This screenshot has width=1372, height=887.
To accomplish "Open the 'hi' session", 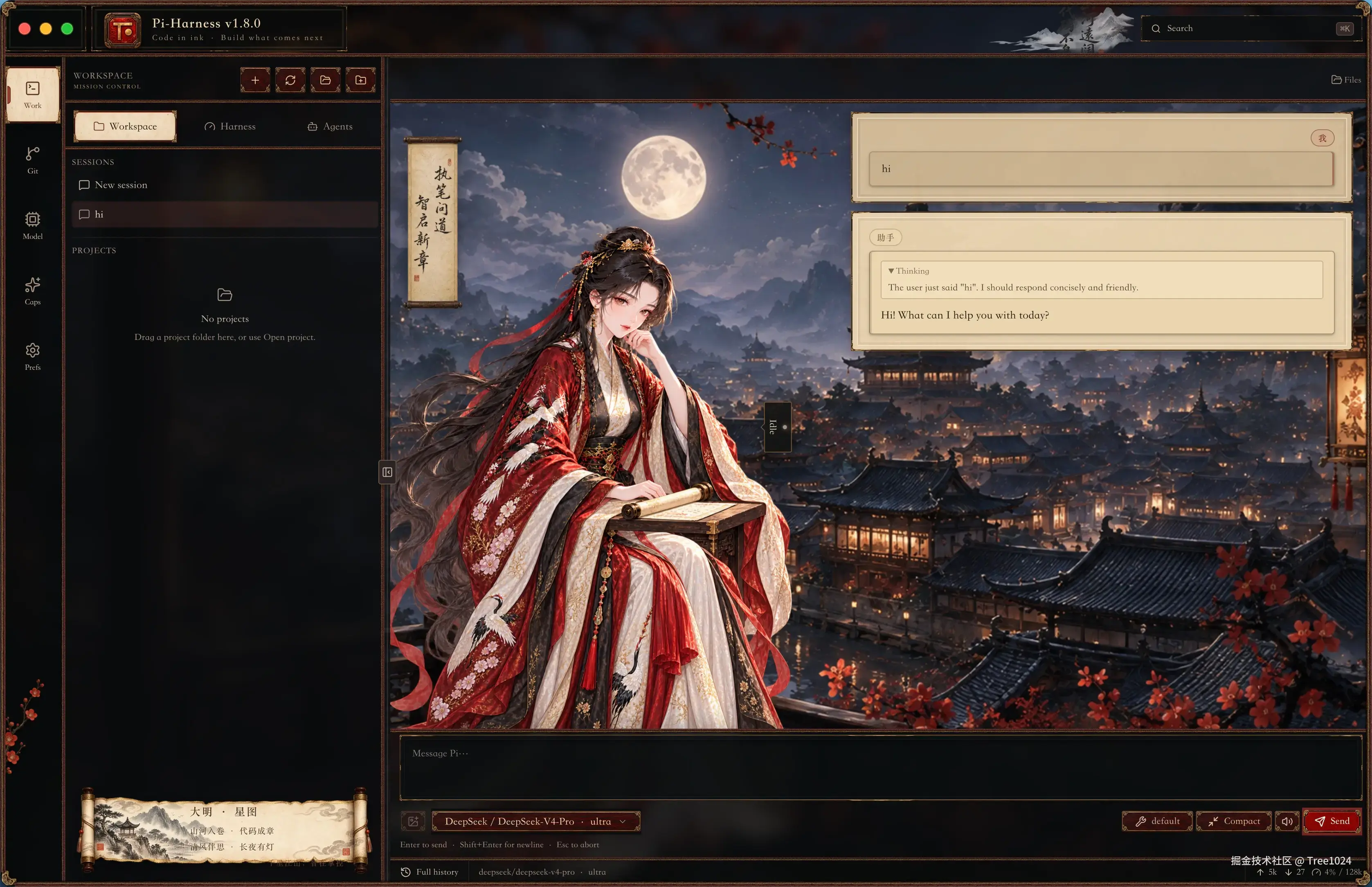I will click(225, 214).
